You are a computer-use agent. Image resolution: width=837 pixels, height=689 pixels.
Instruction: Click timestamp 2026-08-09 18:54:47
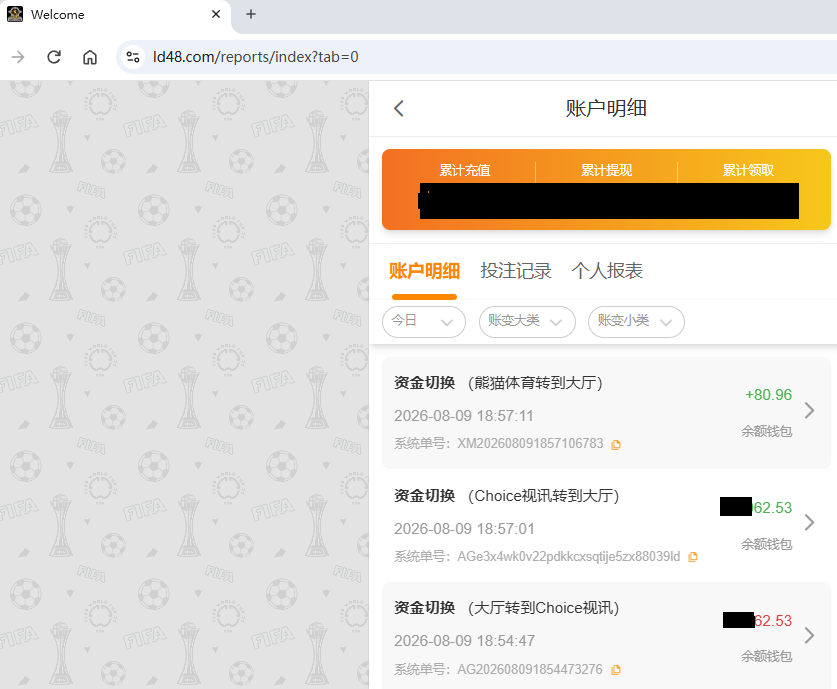tap(464, 641)
